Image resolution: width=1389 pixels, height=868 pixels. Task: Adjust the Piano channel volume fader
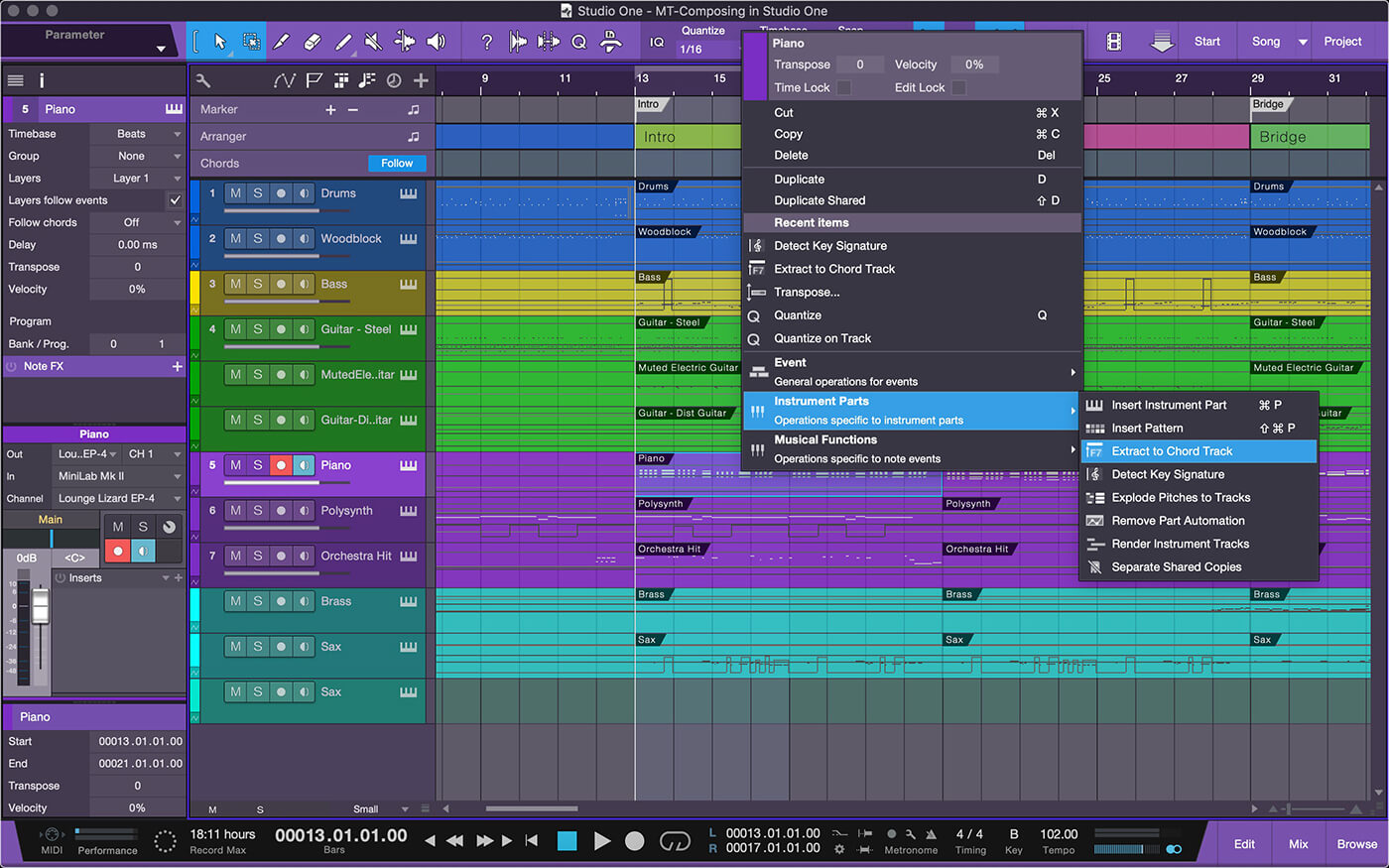pyautogui.click(x=41, y=606)
